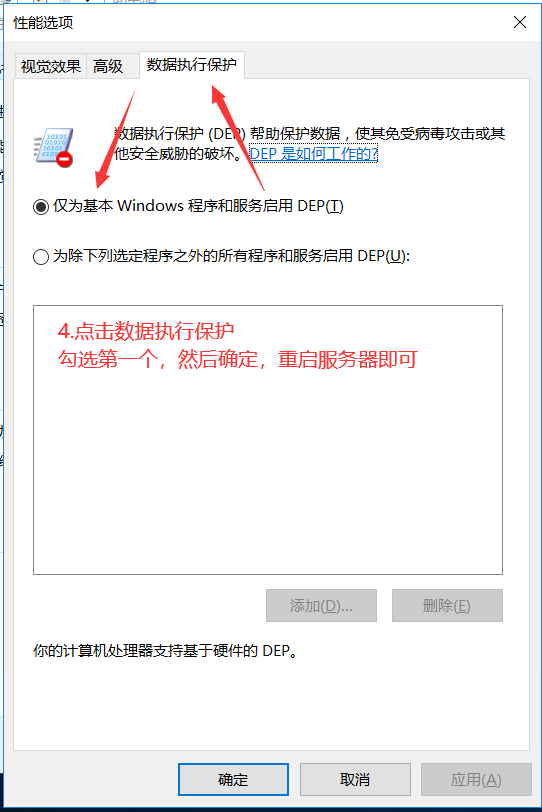Click the 你的计算机处理器支持基于硬件的 DEP text

pos(166,650)
